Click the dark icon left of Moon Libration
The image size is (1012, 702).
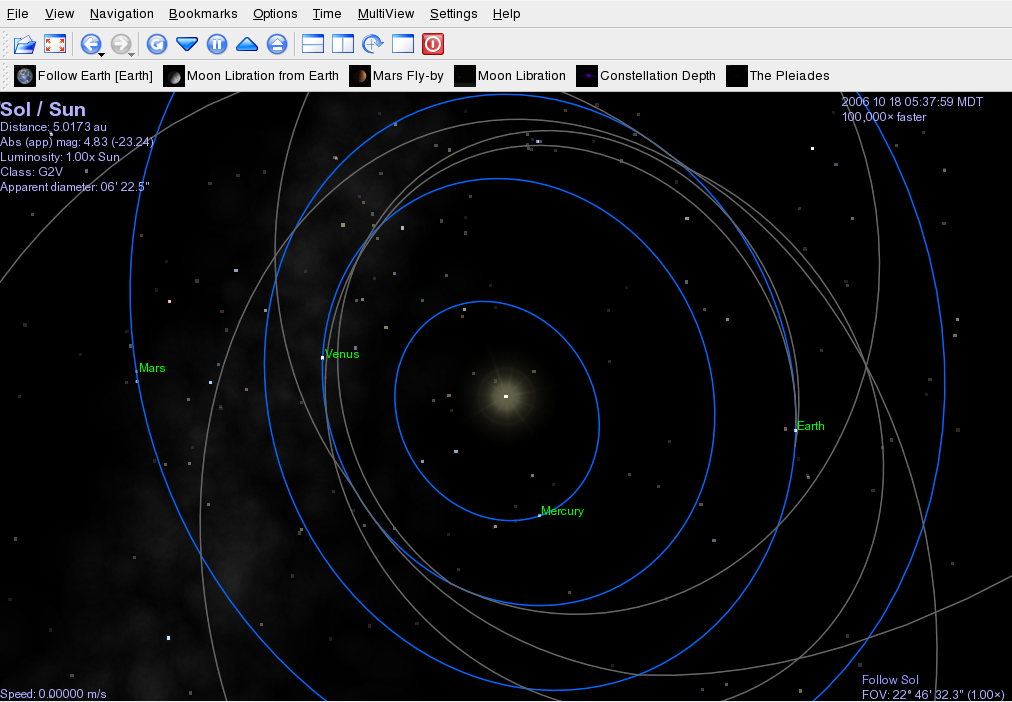pos(465,76)
